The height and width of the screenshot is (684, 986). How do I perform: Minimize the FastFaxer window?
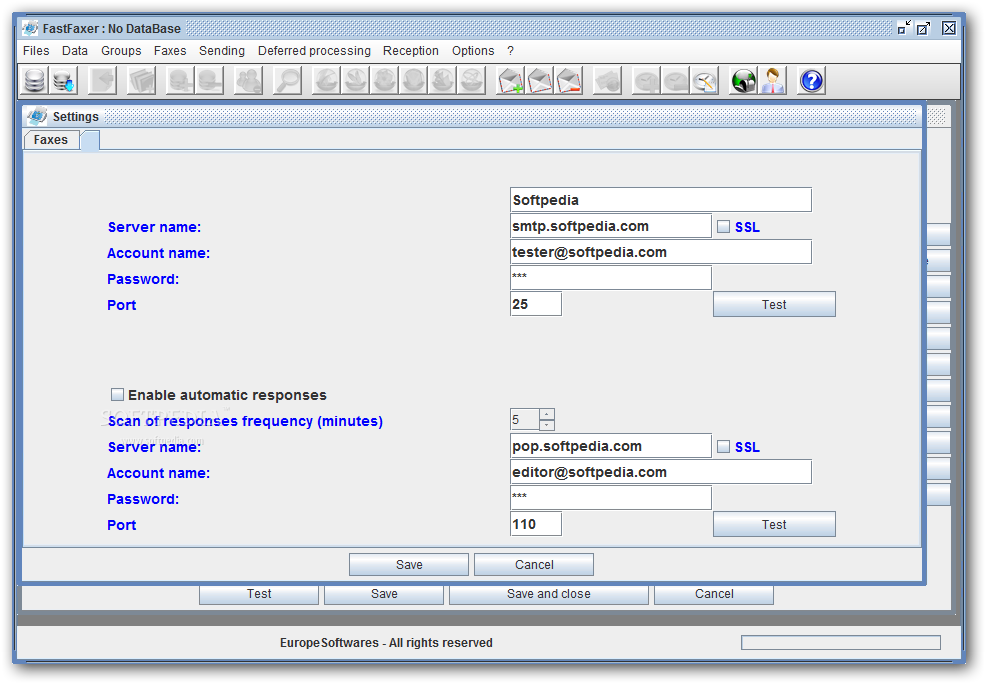904,28
